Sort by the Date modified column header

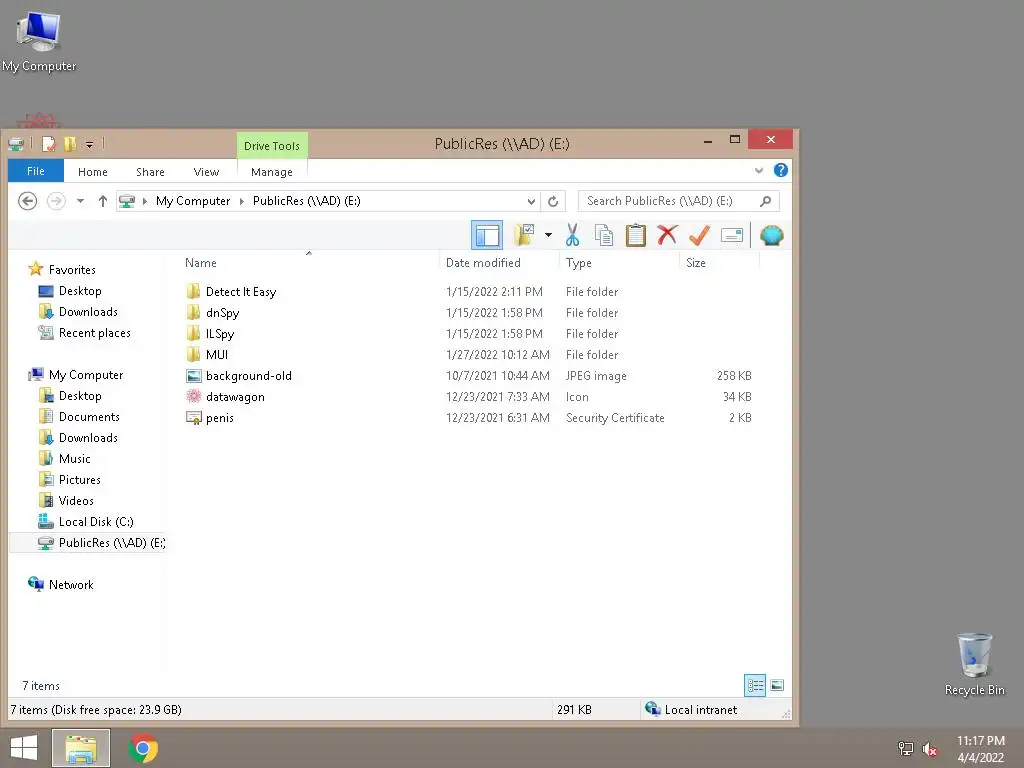click(499, 263)
